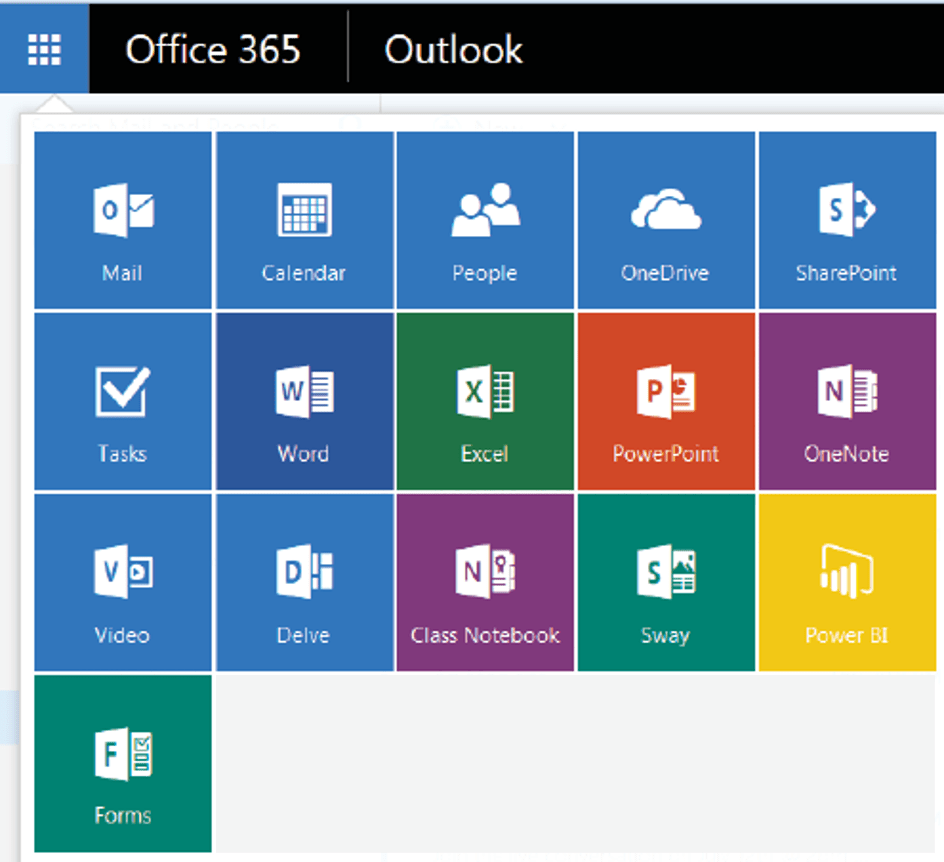Open the Tasks checkmark tile
The image size is (944, 862).
(123, 402)
